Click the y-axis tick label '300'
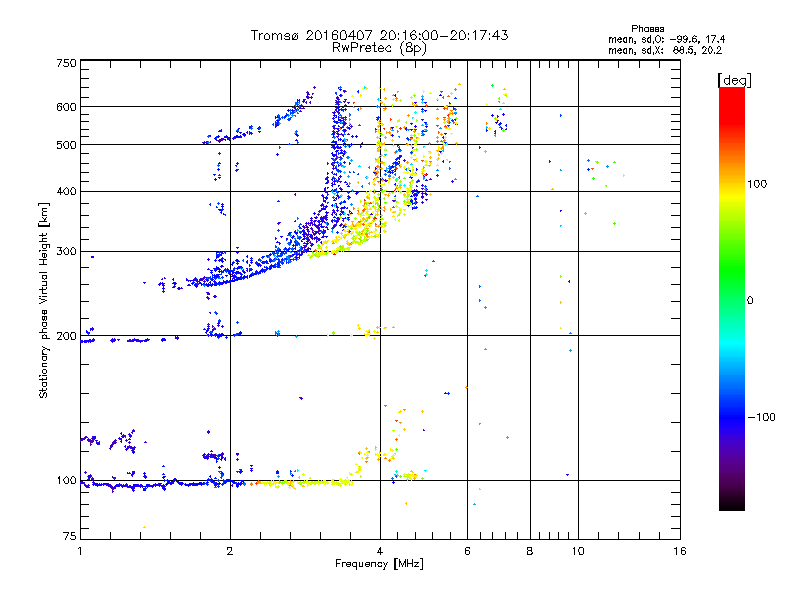Image resolution: width=800 pixels, height=600 pixels. [66, 252]
